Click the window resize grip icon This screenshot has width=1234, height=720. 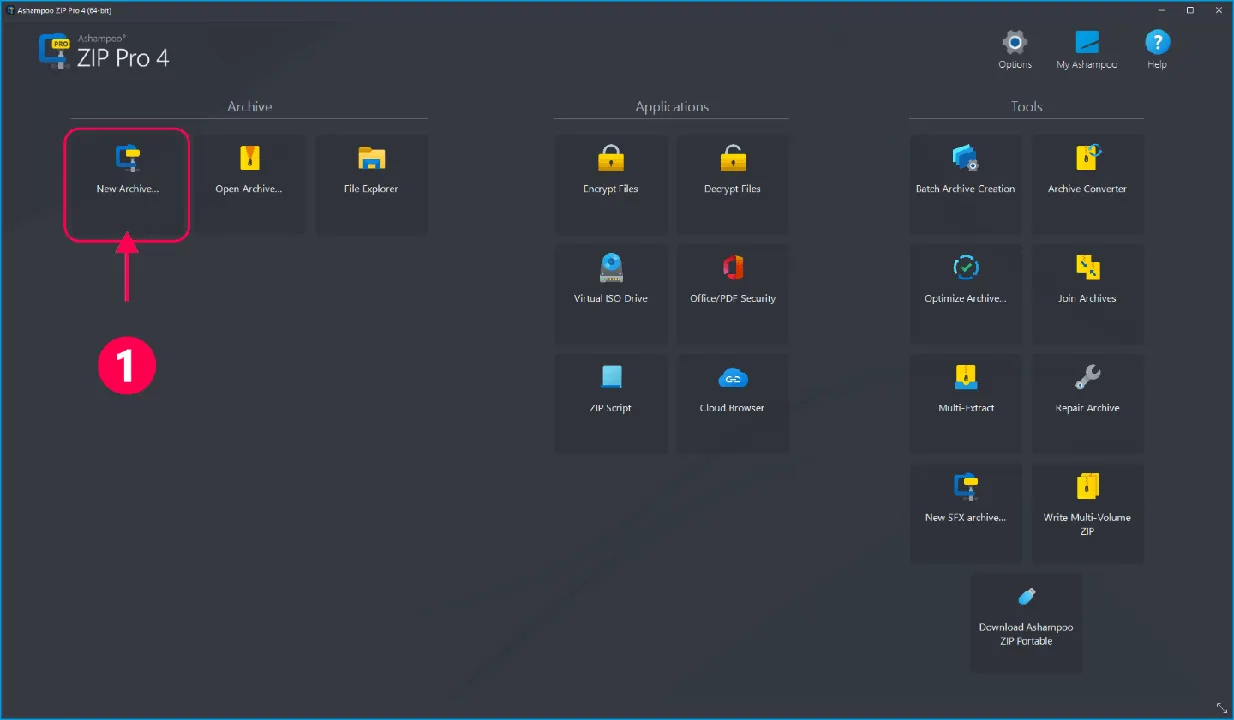[x=1222, y=708]
